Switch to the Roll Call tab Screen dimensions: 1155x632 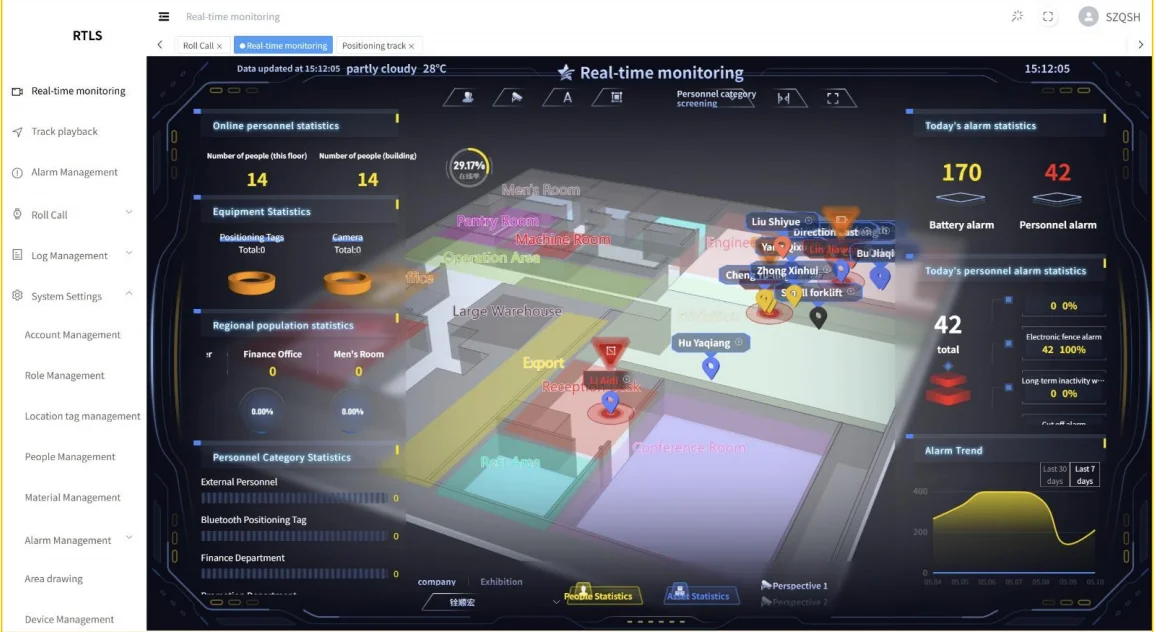pyautogui.click(x=197, y=46)
